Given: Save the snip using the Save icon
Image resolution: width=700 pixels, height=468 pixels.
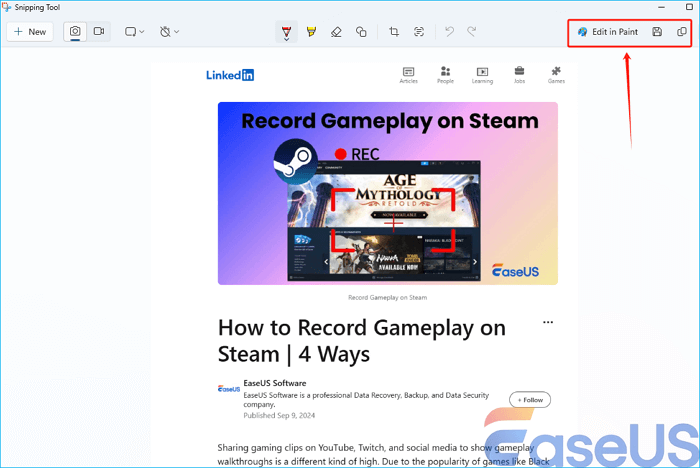Looking at the screenshot, I should [657, 32].
